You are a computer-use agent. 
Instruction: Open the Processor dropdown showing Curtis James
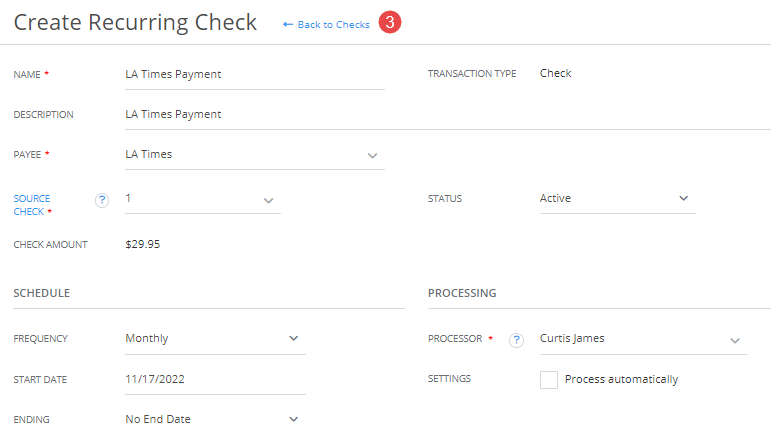[644, 339]
